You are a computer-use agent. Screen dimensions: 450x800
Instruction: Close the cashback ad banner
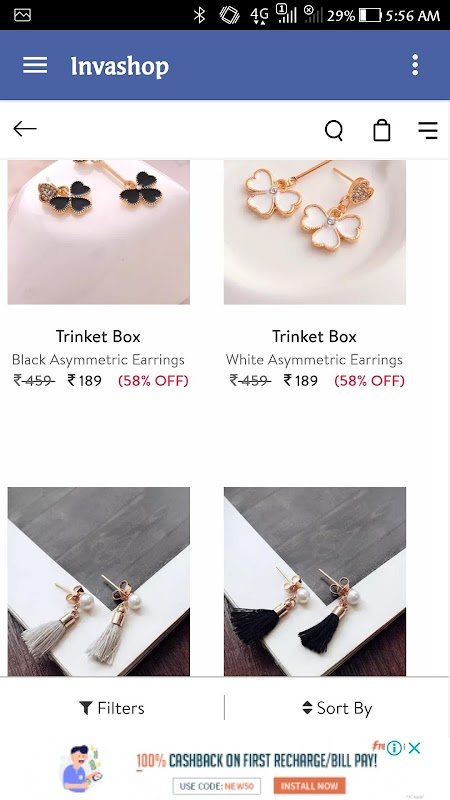point(414,748)
